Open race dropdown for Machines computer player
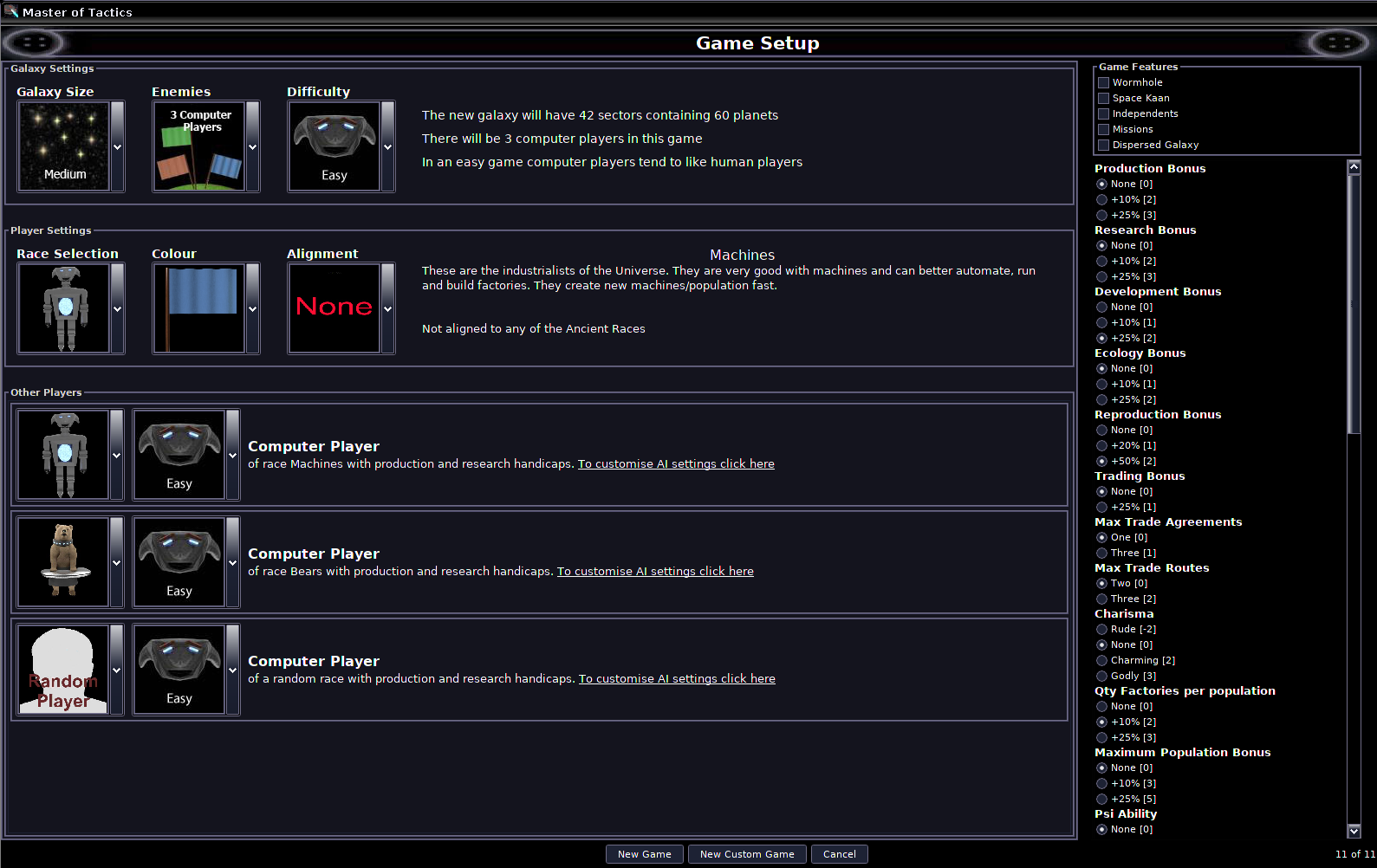 117,455
